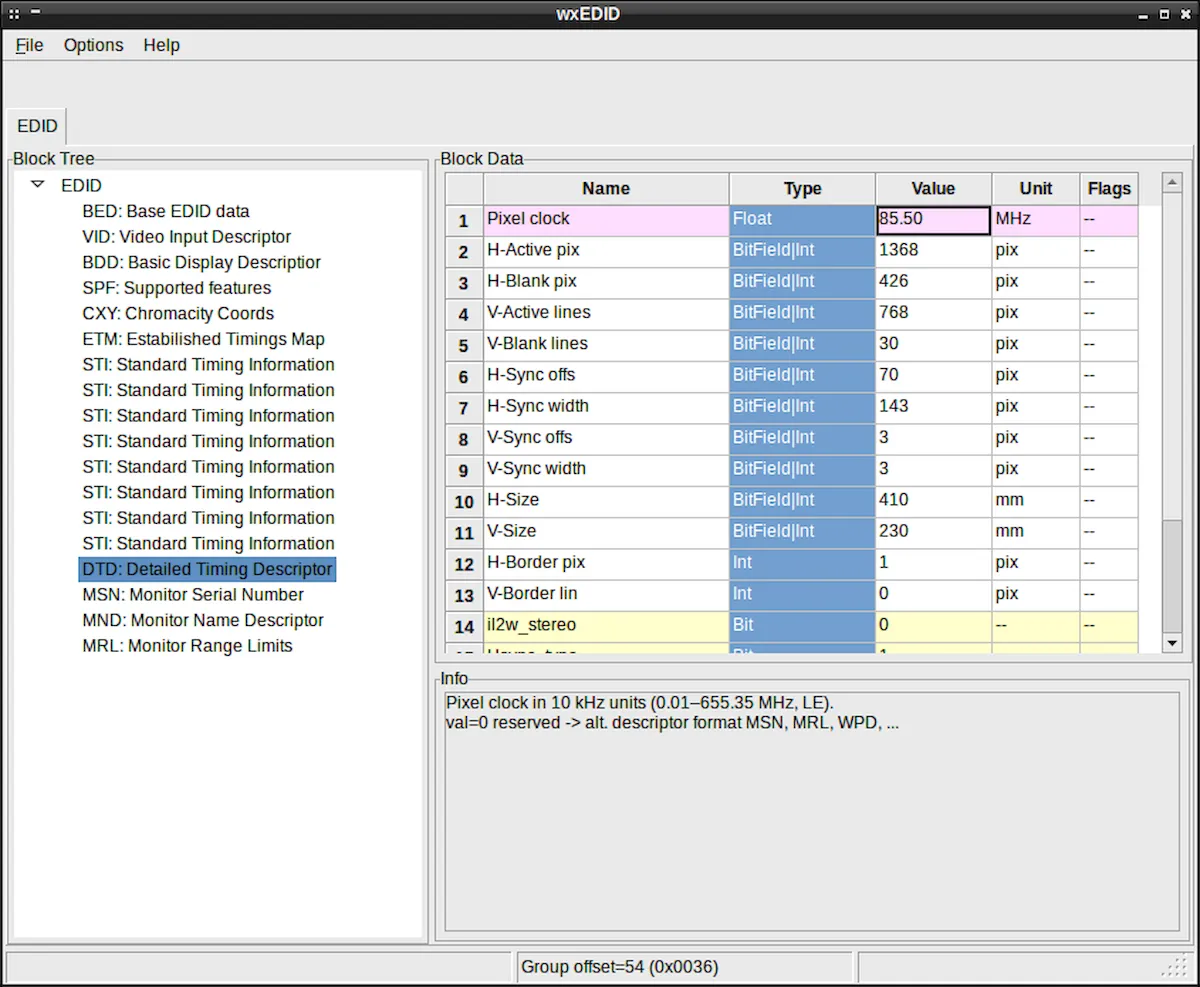The image size is (1200, 987).
Task: Select MND: Monitor Name Descriptor
Action: 203,620
